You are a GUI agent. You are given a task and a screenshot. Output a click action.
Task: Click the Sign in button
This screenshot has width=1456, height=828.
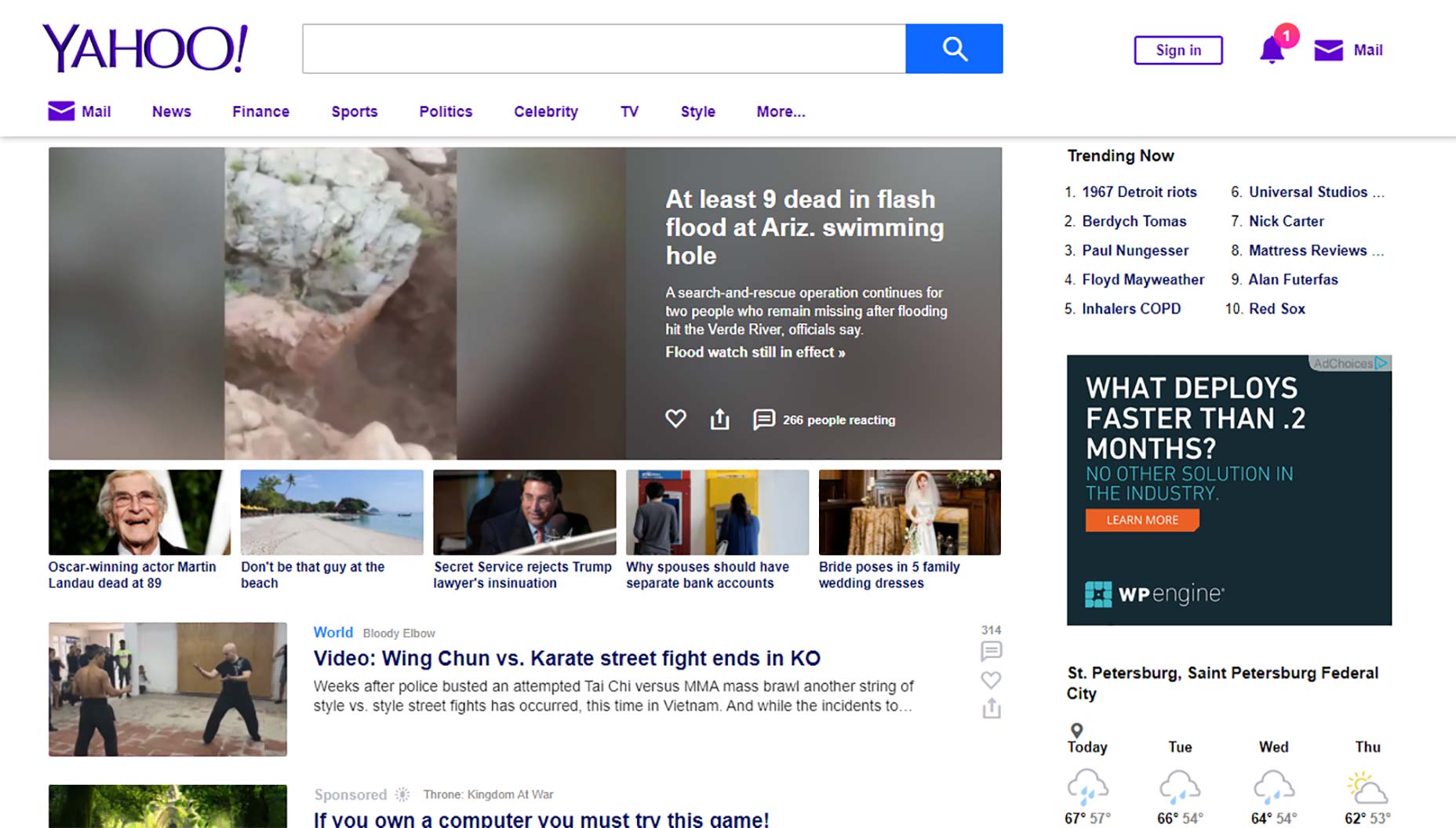click(1178, 50)
